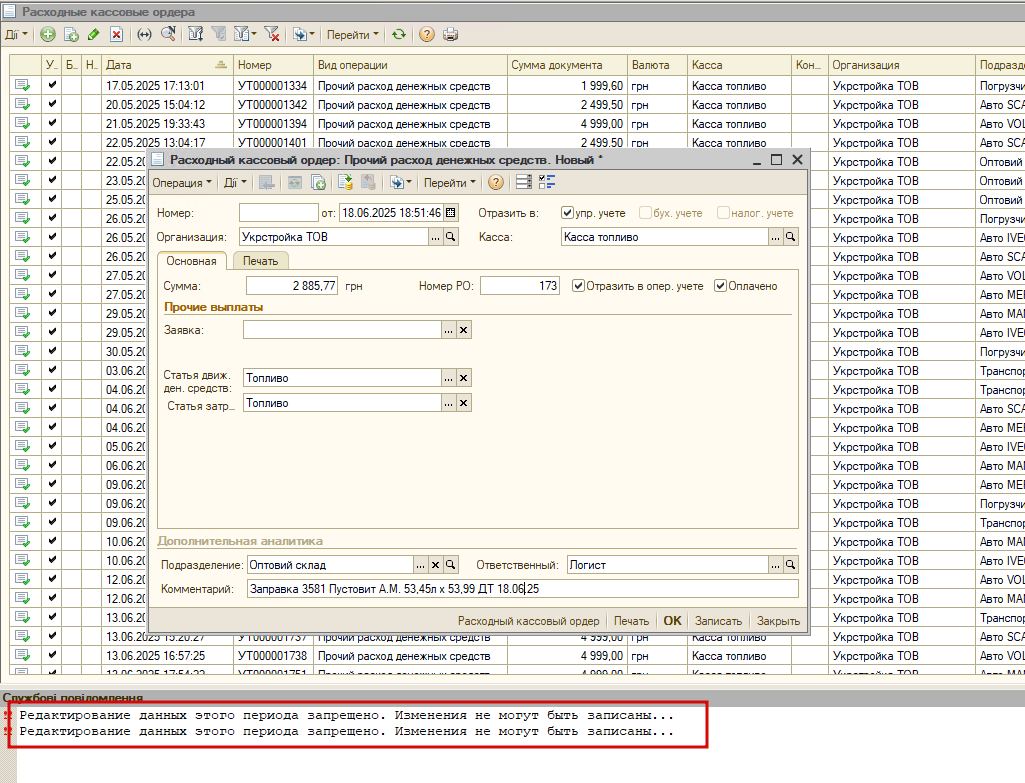Image resolution: width=1025 pixels, height=783 pixels.
Task: Open the filter and sort settings icon
Action: [x=195, y=35]
